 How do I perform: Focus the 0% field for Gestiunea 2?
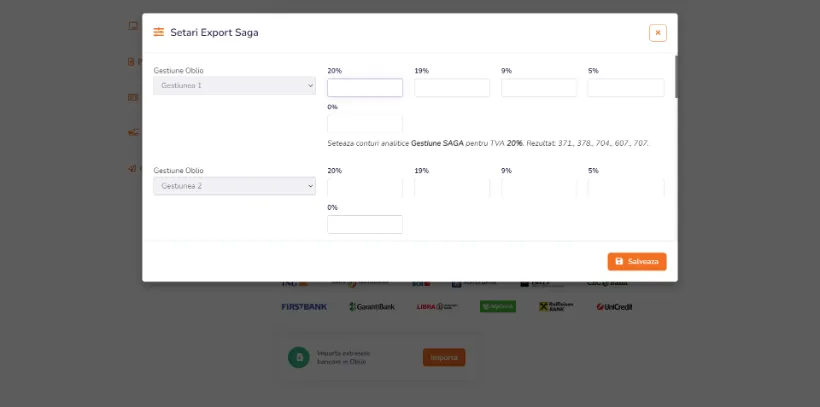point(365,224)
